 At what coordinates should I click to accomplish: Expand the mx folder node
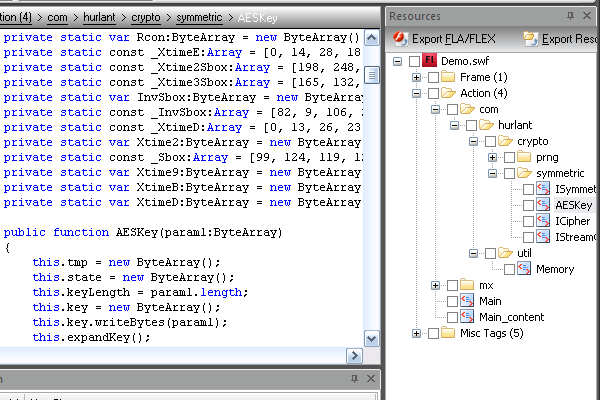[435, 285]
